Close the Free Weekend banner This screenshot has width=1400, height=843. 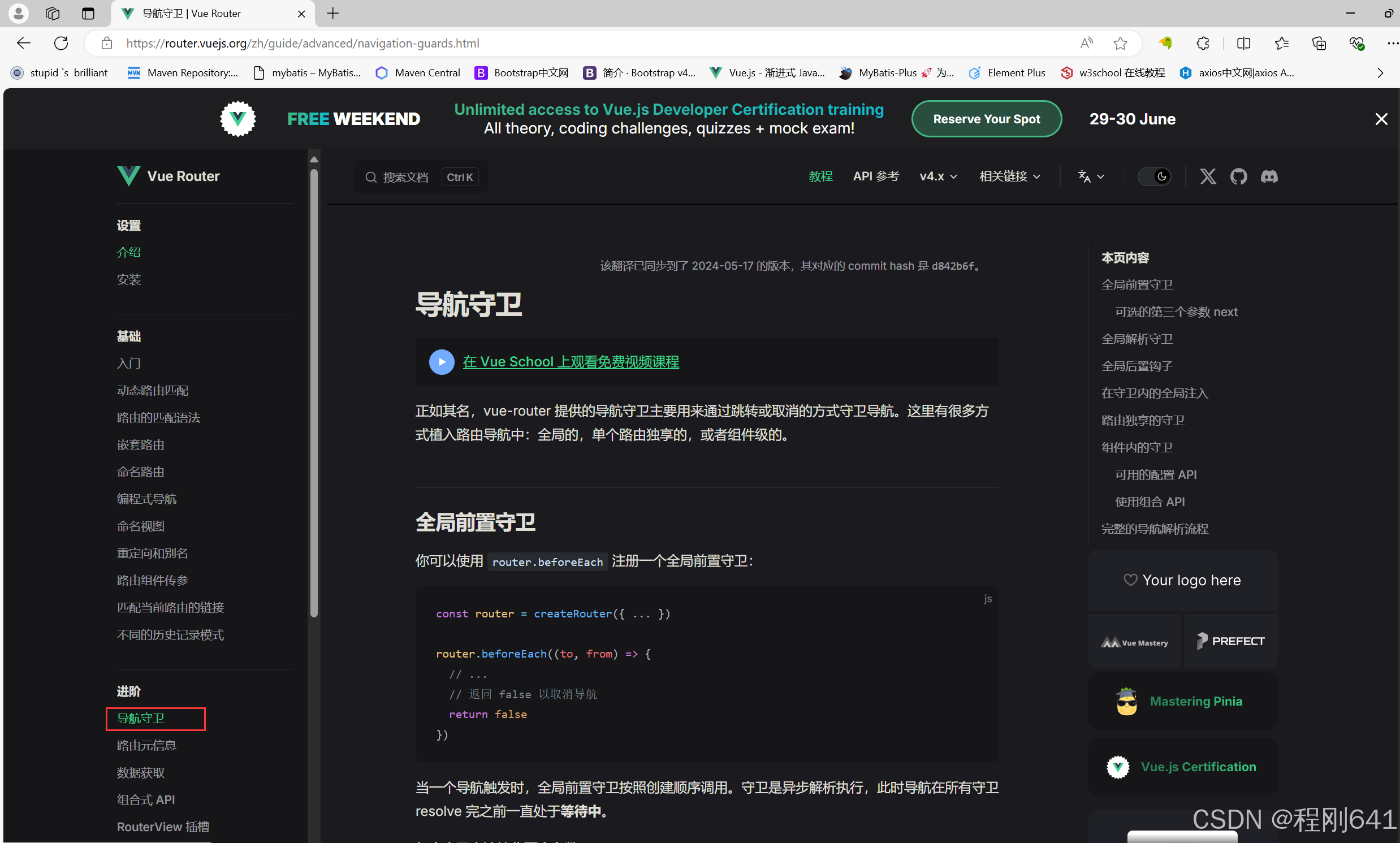[x=1381, y=119]
